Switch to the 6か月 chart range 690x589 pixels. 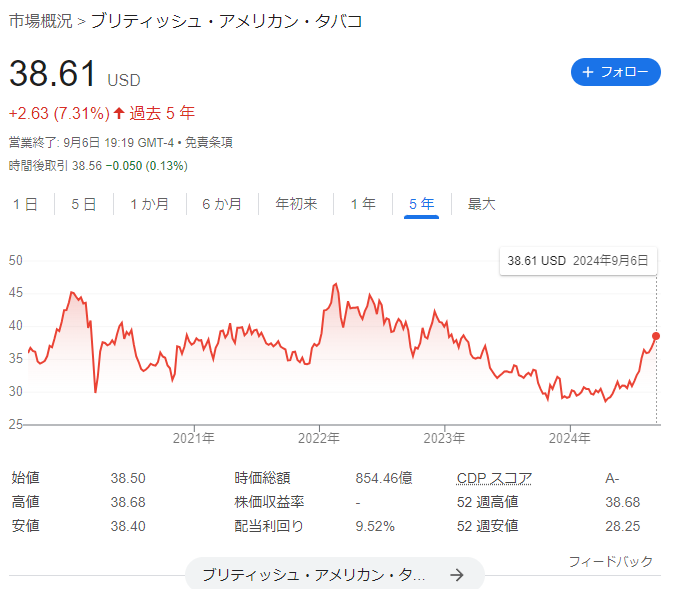click(222, 204)
